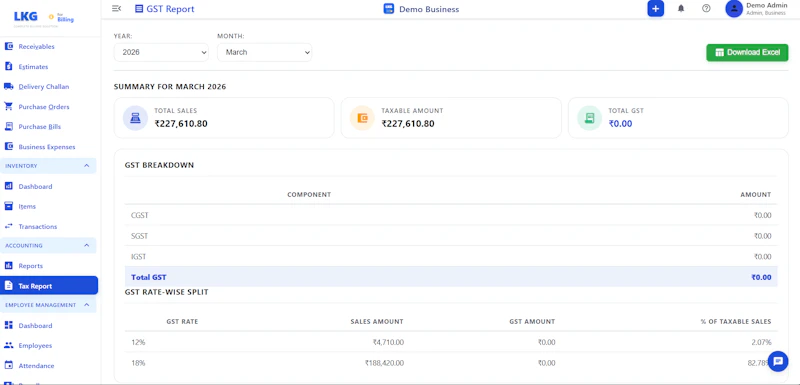Open the Year dropdown showing 2026
The height and width of the screenshot is (385, 800).
tap(161, 52)
